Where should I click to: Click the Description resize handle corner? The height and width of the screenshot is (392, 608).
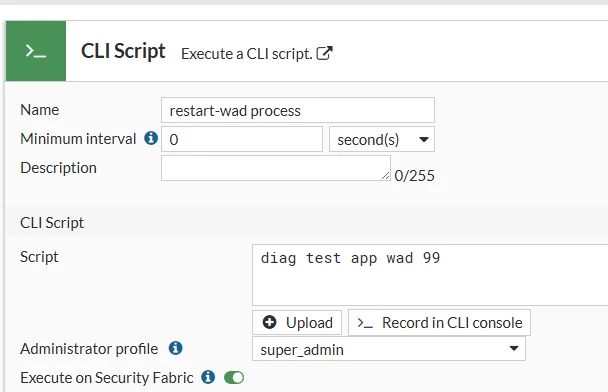[x=385, y=176]
